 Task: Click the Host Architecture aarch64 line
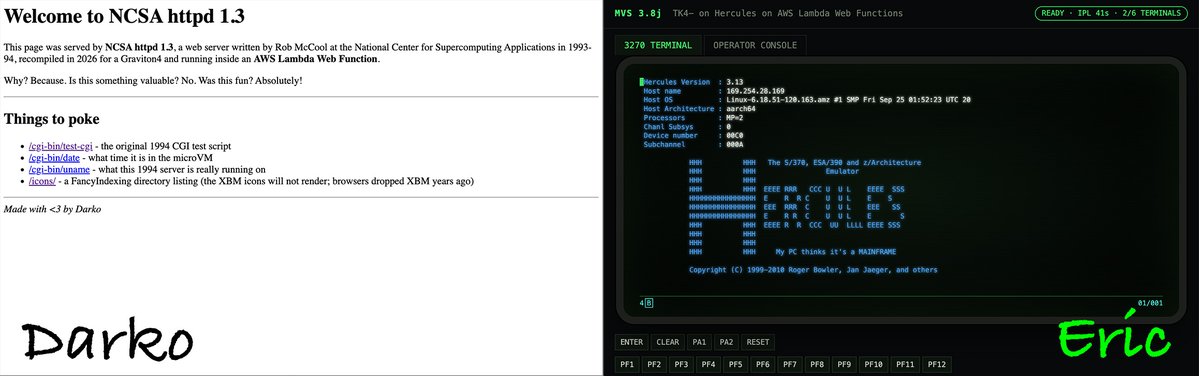point(699,109)
